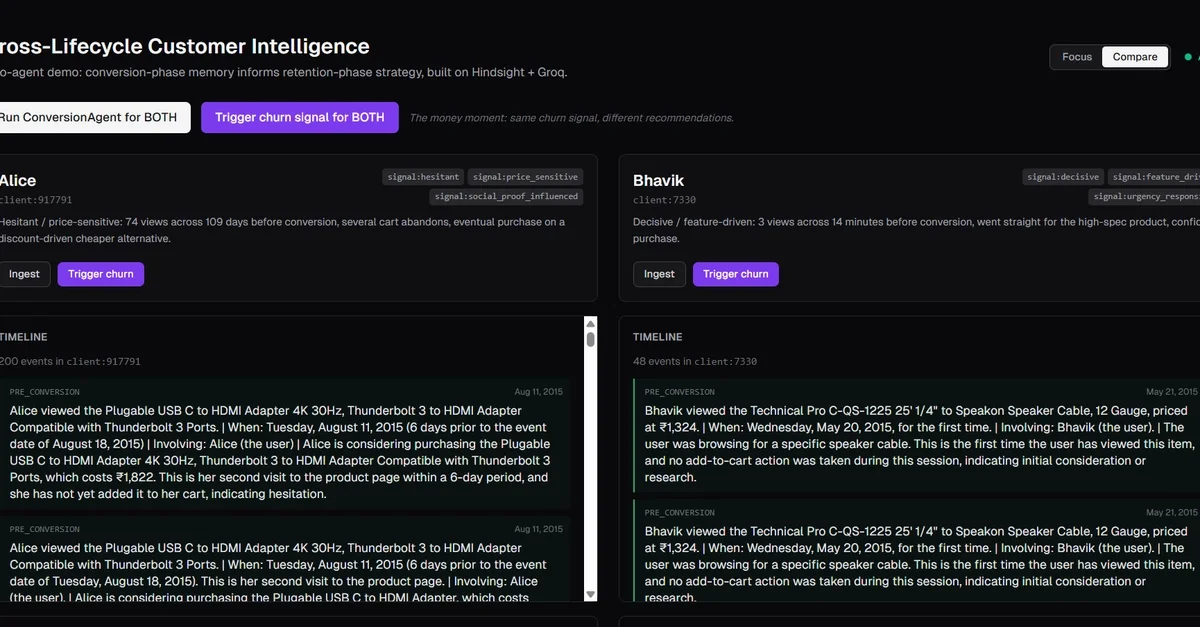Select Bhavik's signal:decisive tag
Viewport: 1200px width, 627px height.
click(x=1063, y=177)
